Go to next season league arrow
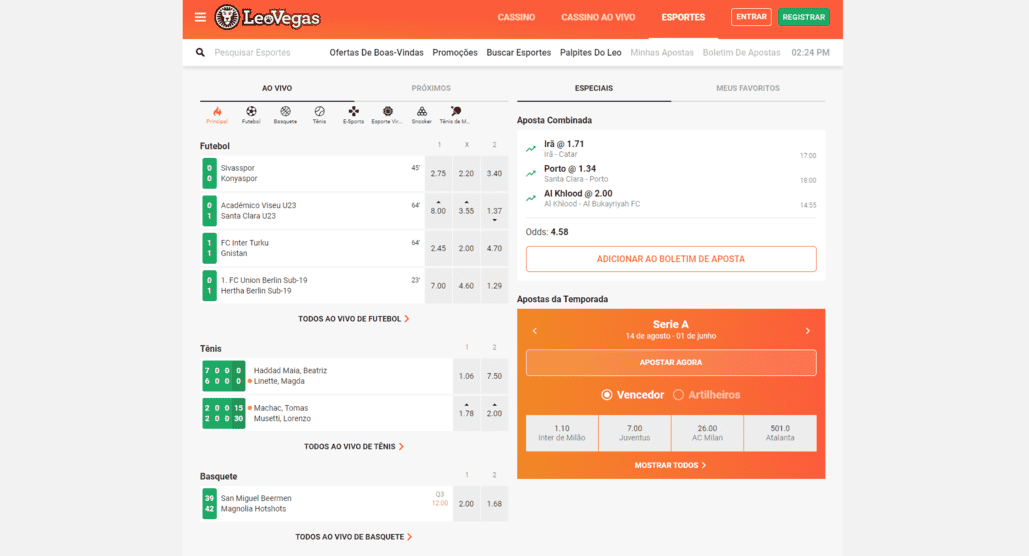 808,331
